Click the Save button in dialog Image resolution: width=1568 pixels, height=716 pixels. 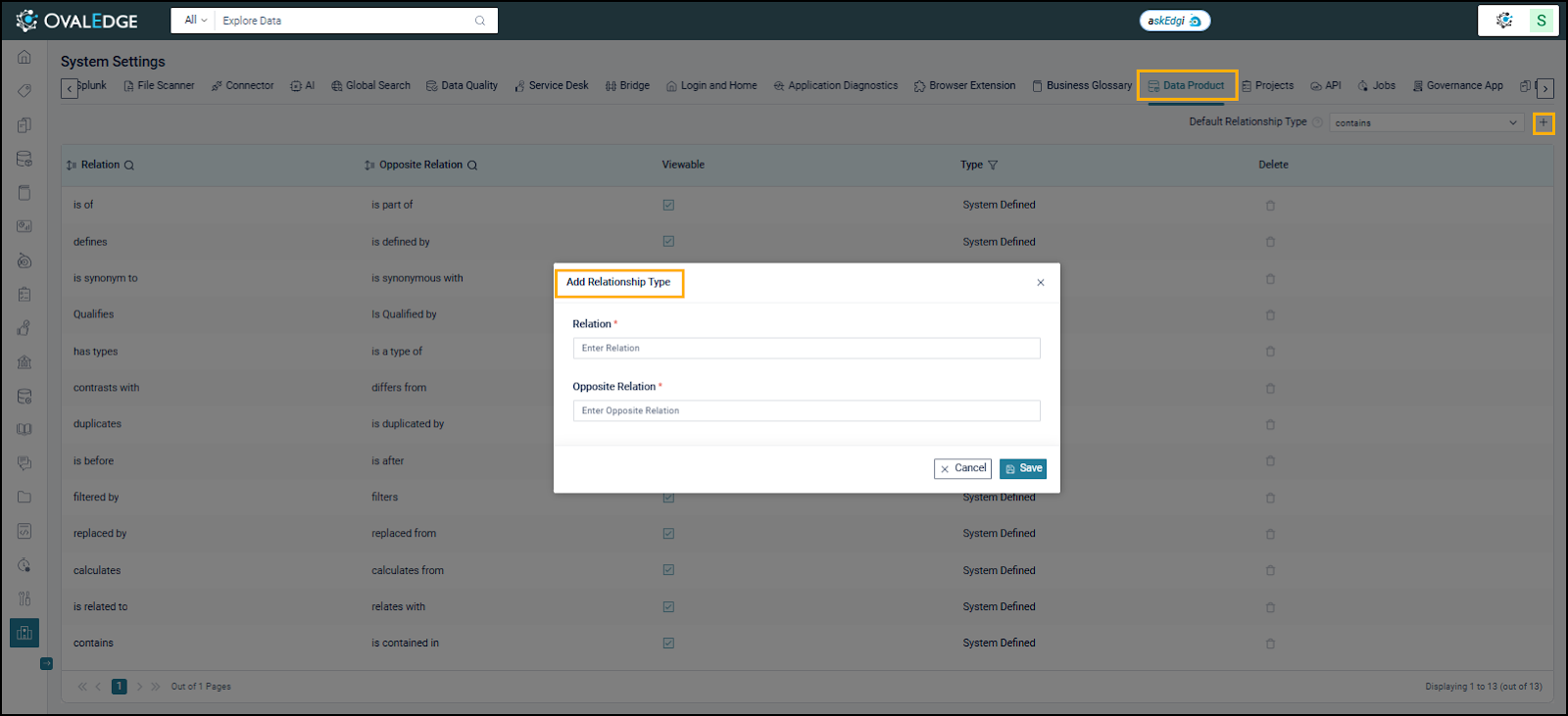1023,468
